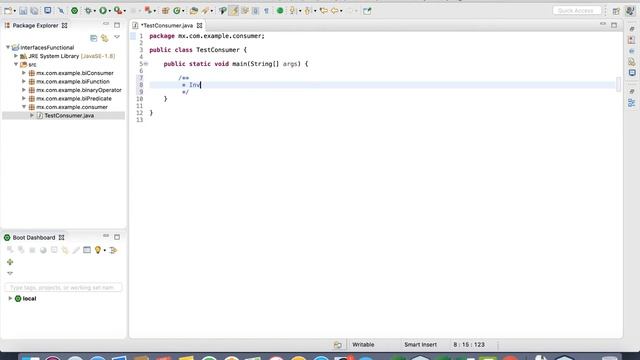640x360 pixels.
Task: Click the Open Perspective icon
Action: (x=616, y=11)
